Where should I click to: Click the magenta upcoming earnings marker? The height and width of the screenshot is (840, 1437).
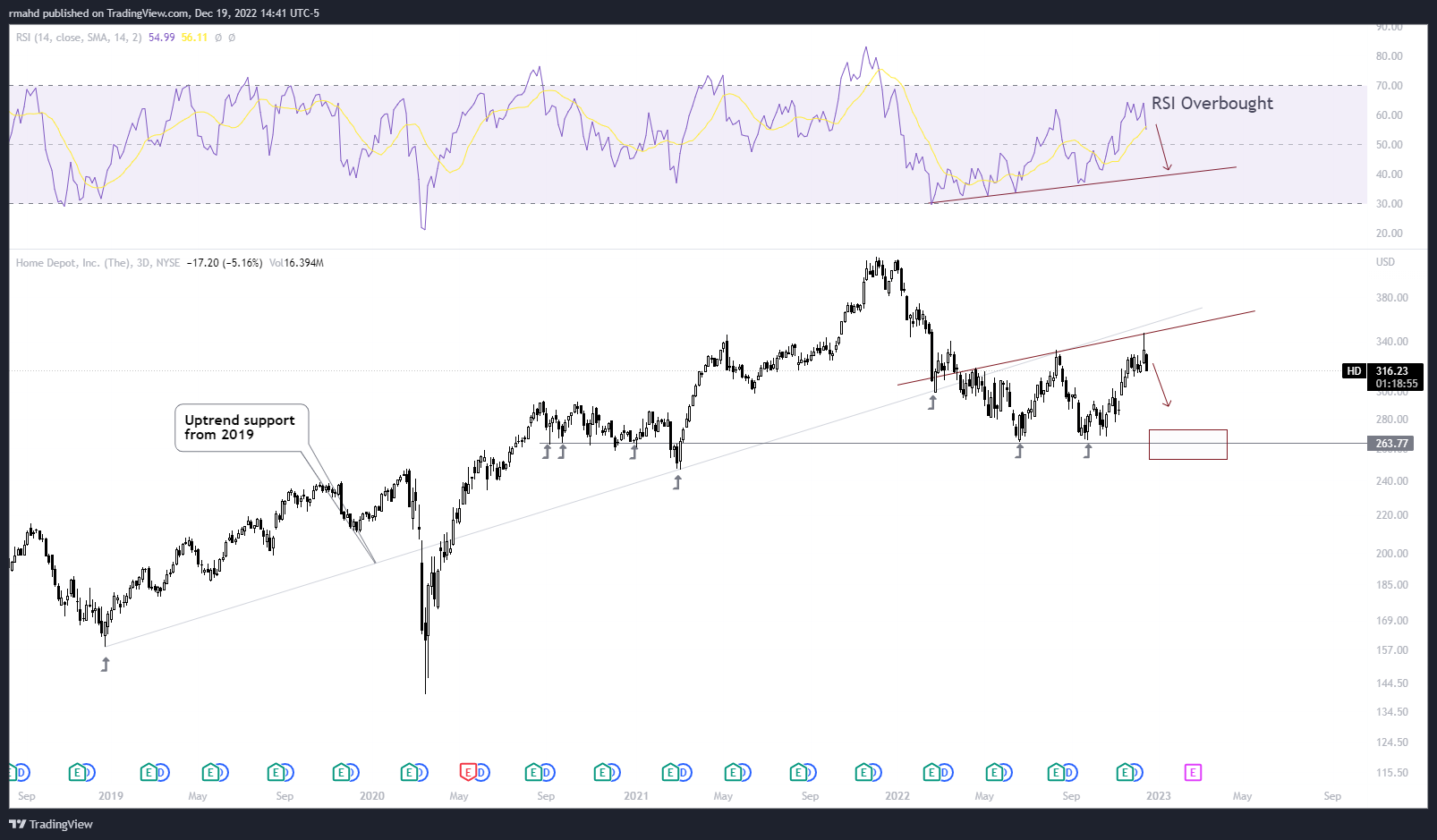click(1193, 772)
